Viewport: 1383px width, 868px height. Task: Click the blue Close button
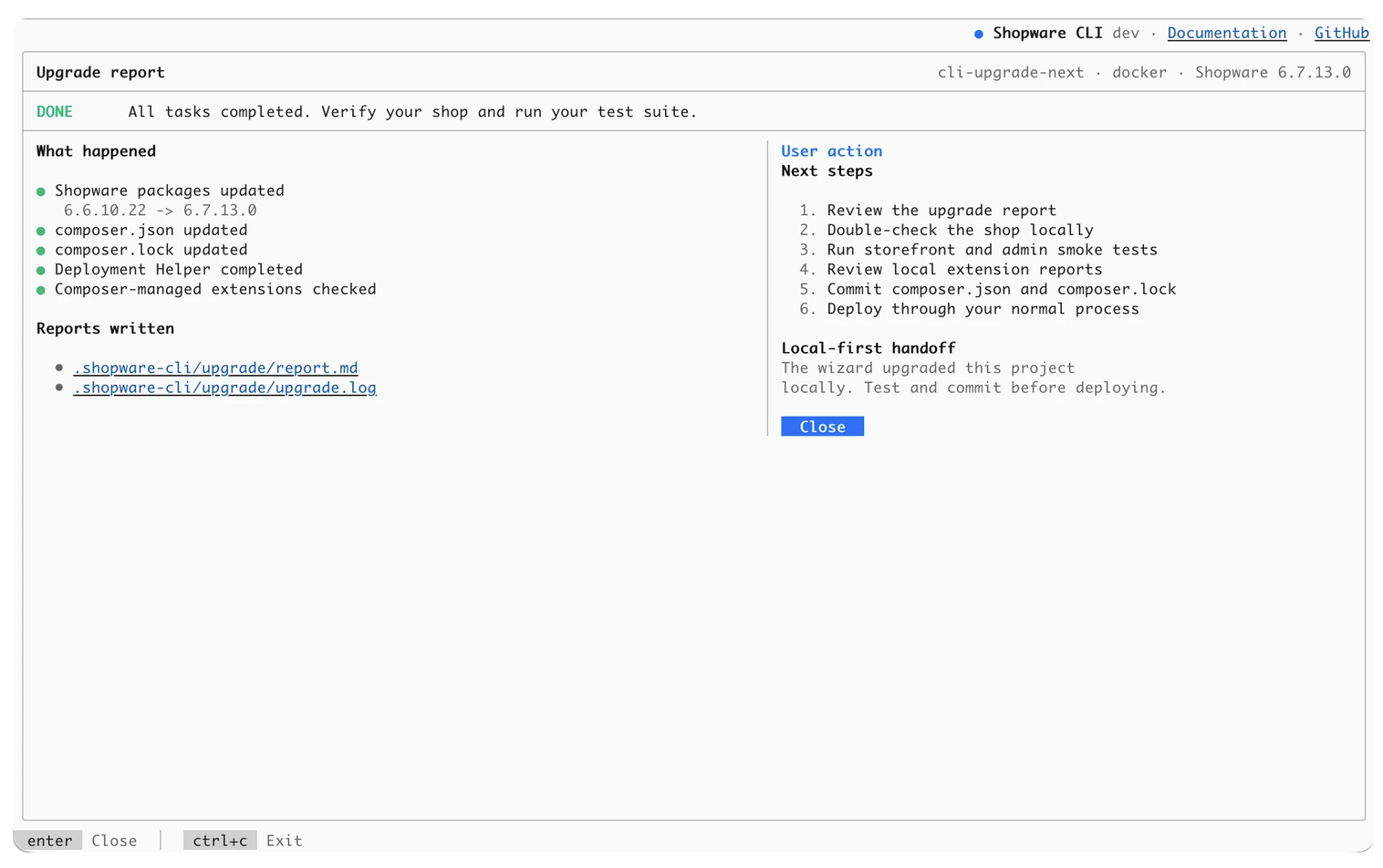822,427
